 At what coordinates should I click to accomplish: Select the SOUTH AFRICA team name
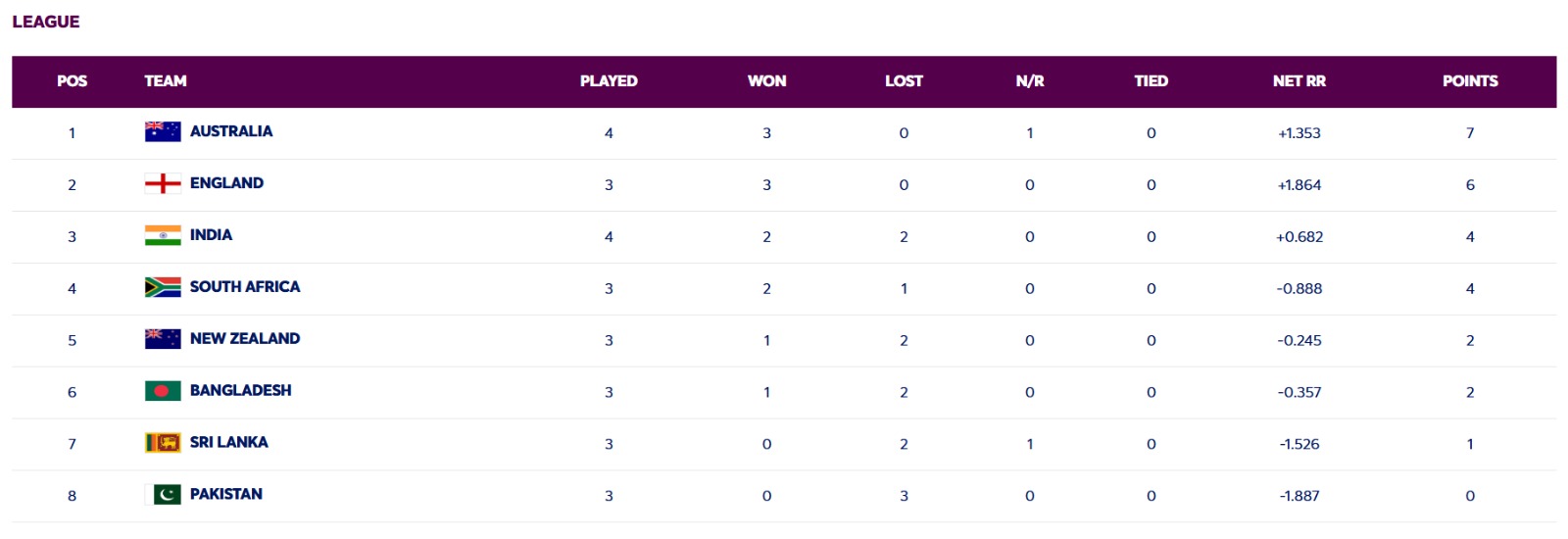245,287
